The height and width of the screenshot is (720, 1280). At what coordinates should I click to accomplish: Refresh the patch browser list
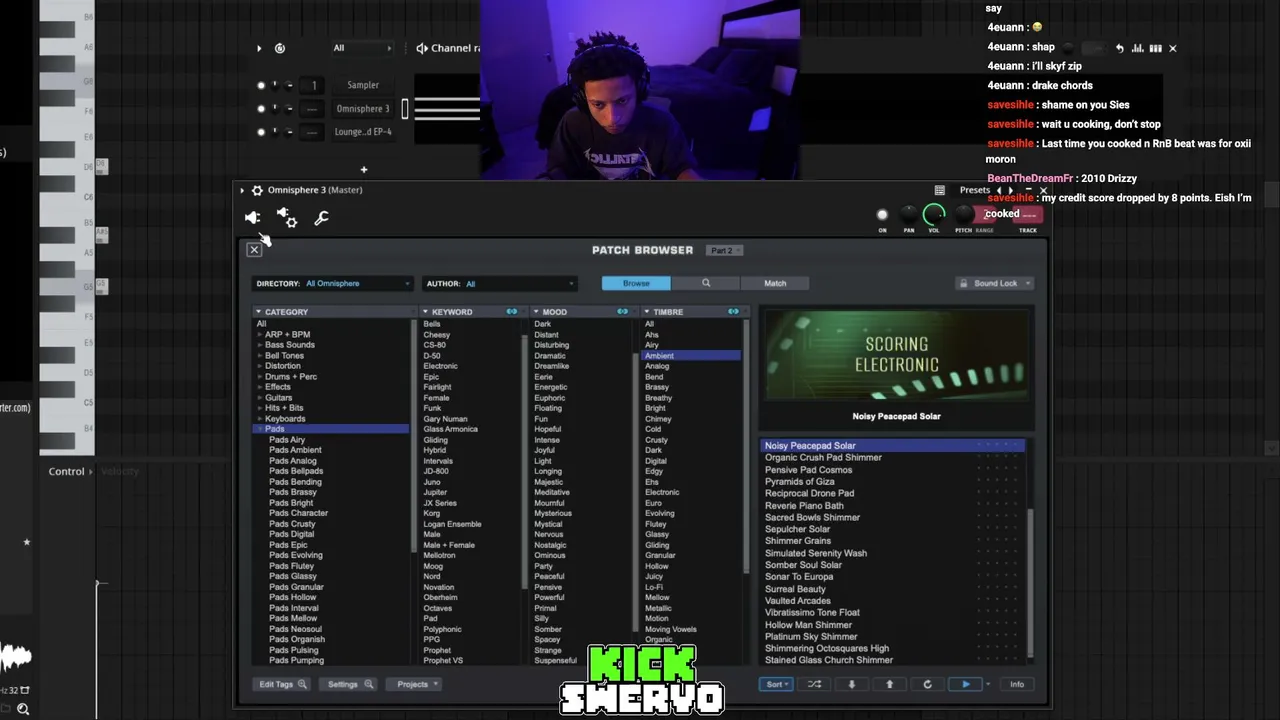[927, 684]
